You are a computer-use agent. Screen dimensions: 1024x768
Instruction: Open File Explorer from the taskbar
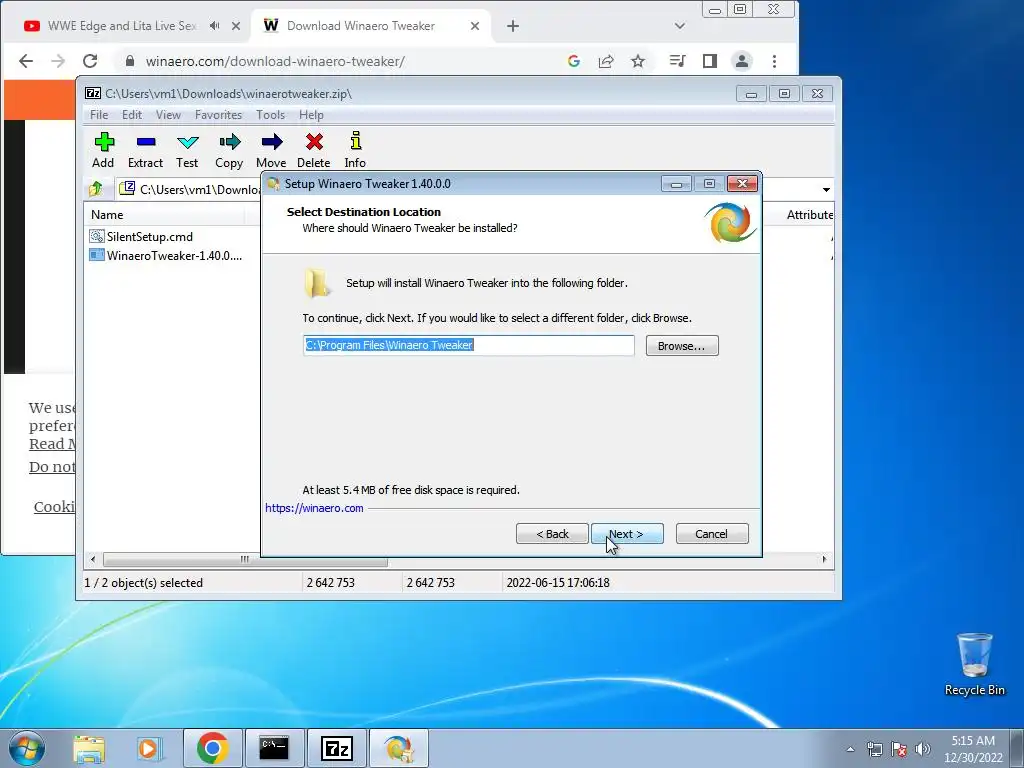coord(89,748)
